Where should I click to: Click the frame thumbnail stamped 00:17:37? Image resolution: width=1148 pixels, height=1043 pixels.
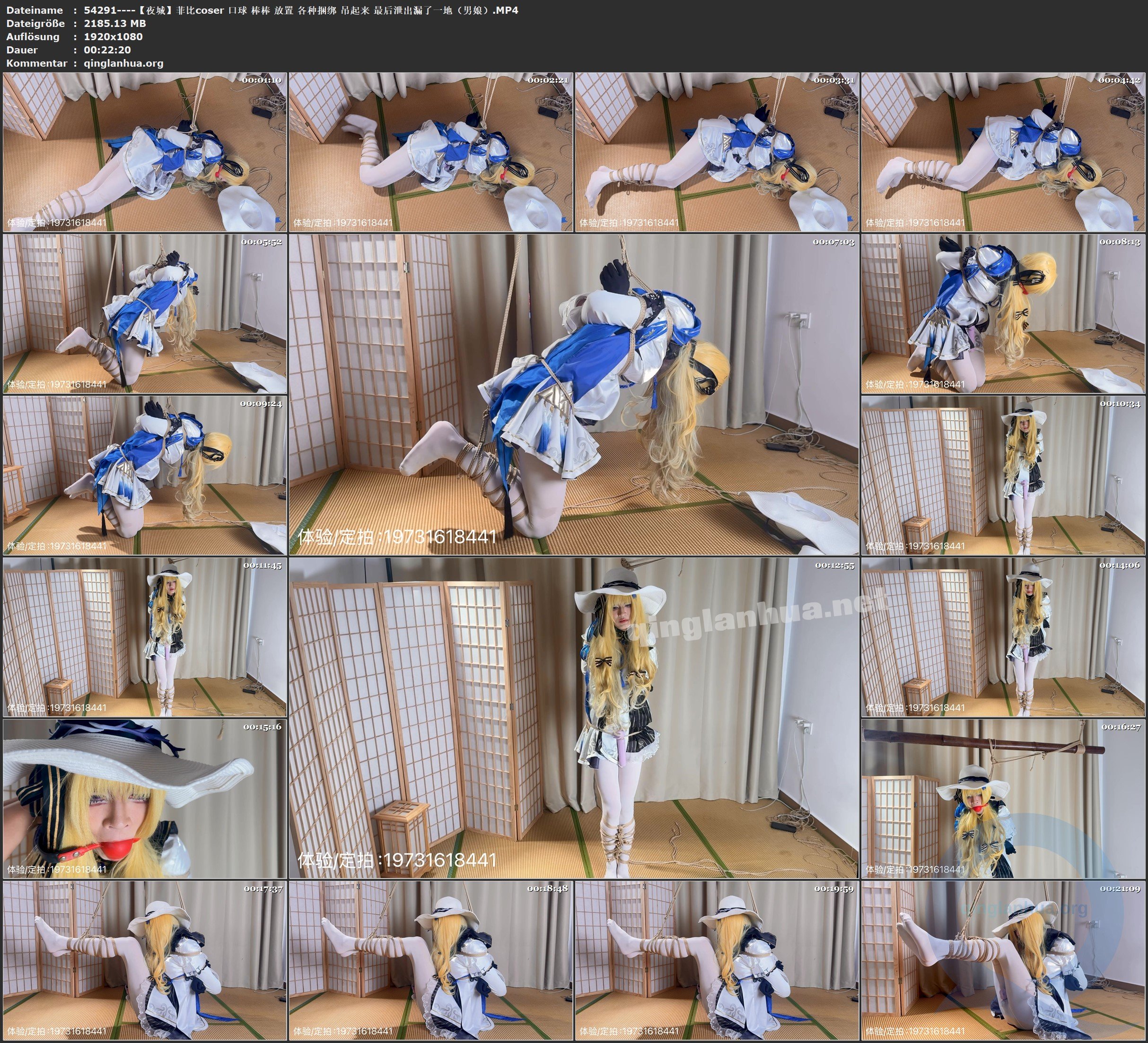point(145,960)
